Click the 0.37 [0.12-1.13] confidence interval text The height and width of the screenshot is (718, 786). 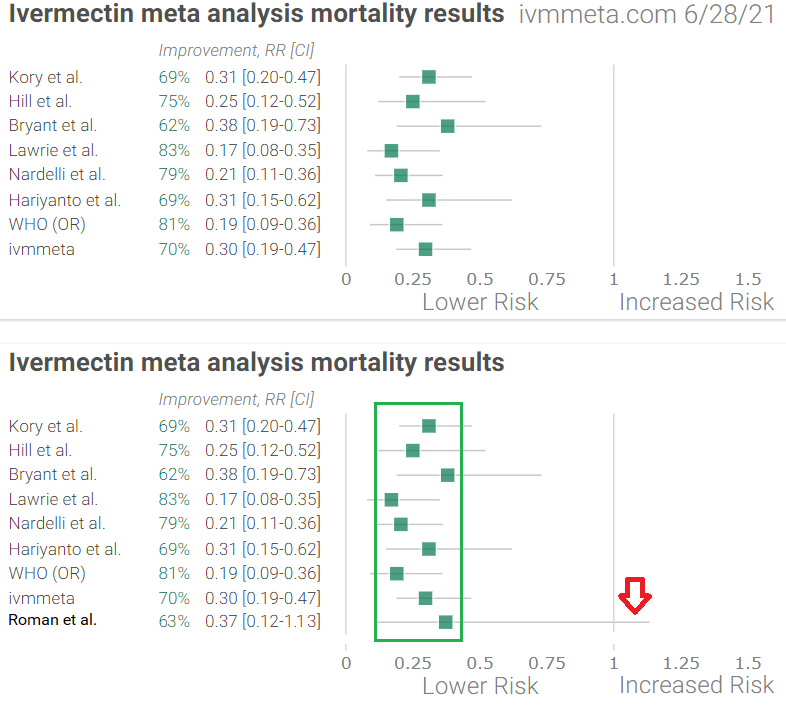click(262, 622)
